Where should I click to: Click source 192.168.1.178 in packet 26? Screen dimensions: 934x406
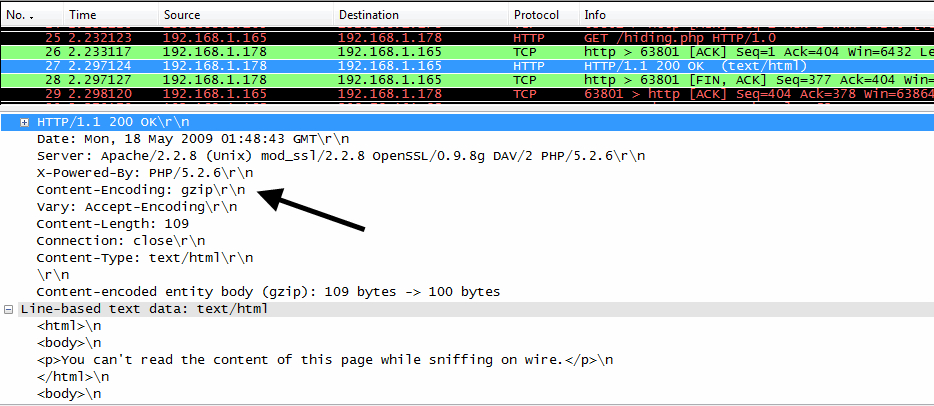point(214,52)
